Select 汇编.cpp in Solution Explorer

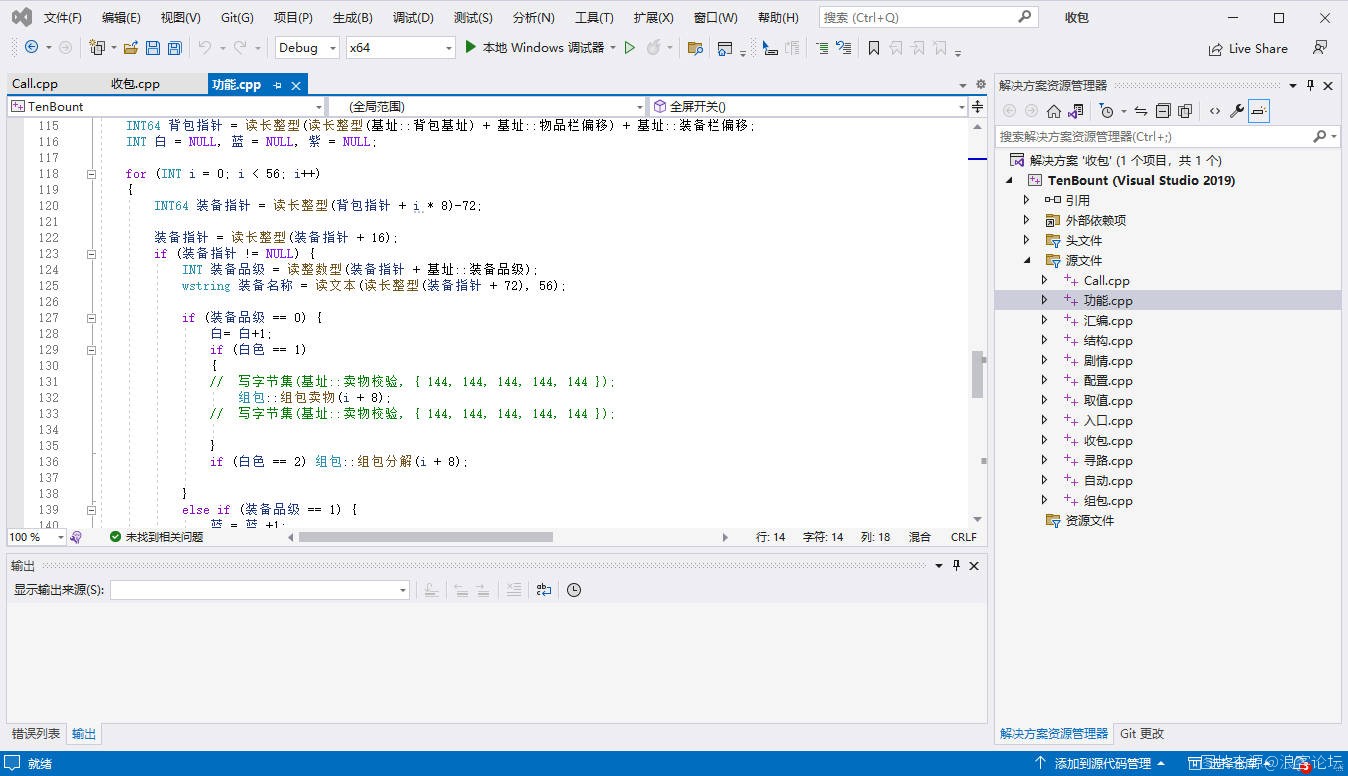(1107, 320)
